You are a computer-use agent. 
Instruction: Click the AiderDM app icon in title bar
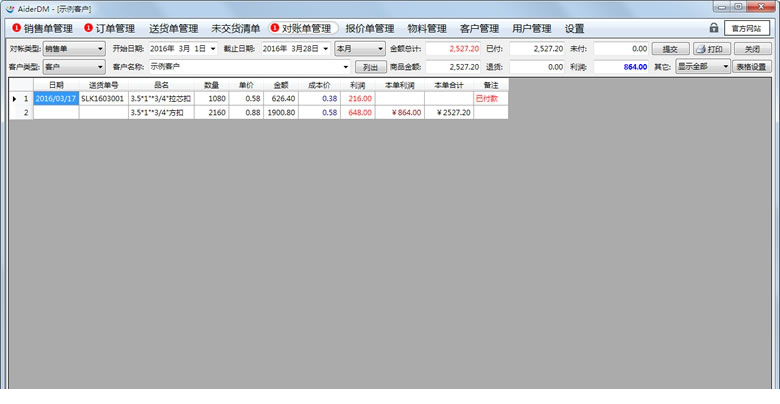[9, 8]
